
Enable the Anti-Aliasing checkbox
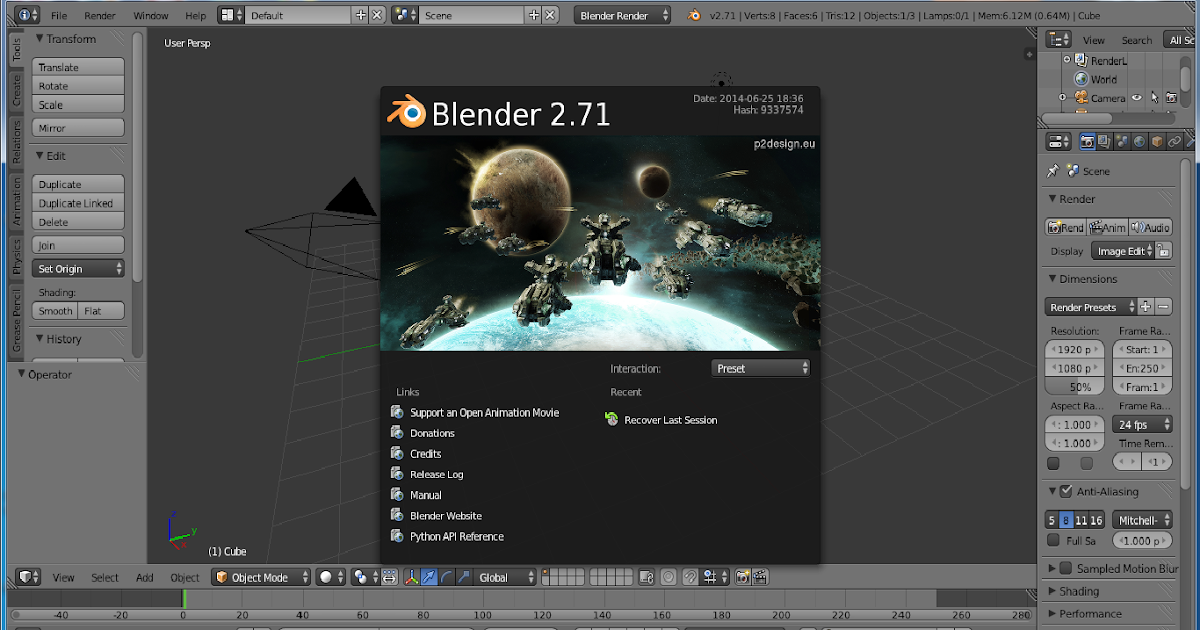click(1066, 491)
